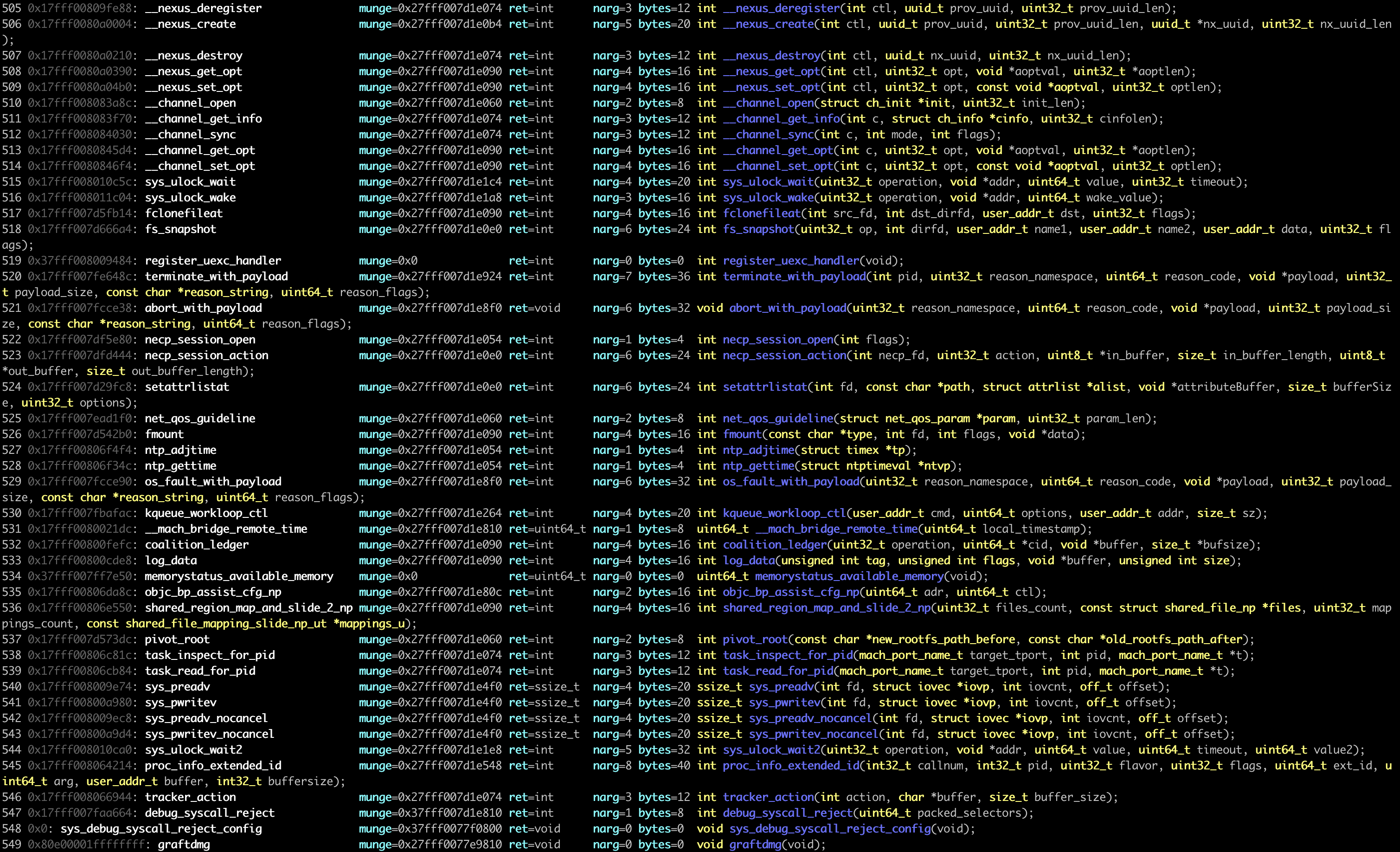
Task: Click the fmount syscall name on line 526
Action: (x=164, y=434)
